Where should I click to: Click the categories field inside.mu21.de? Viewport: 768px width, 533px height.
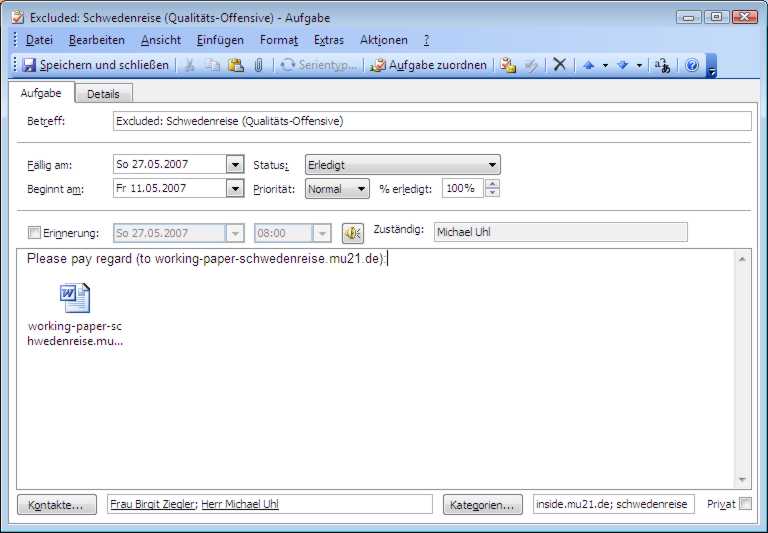tap(613, 504)
